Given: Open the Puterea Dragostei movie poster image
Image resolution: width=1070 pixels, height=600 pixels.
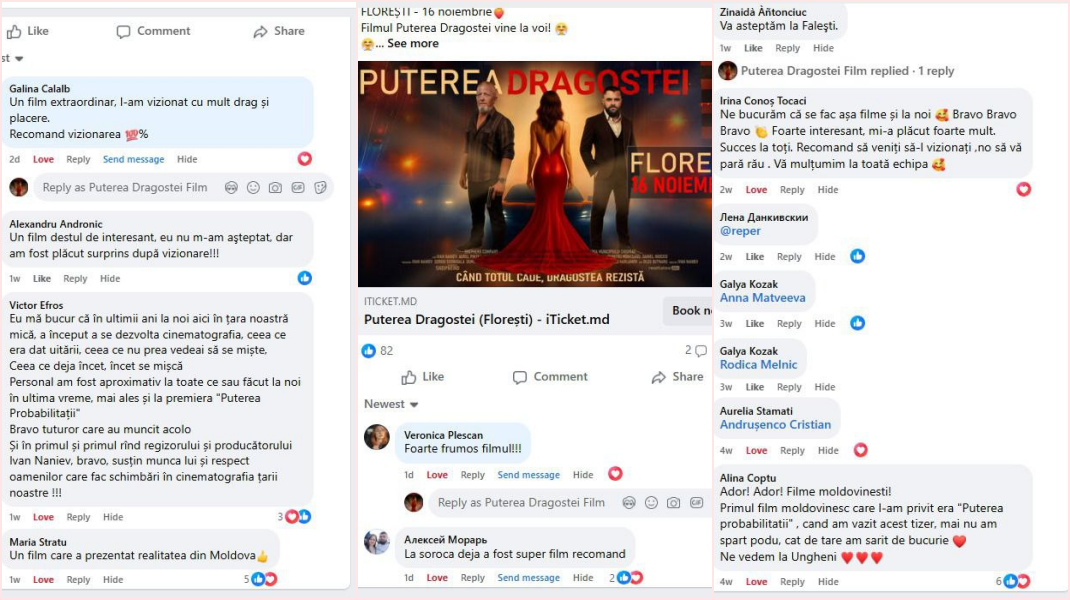Looking at the screenshot, I should coord(535,175).
